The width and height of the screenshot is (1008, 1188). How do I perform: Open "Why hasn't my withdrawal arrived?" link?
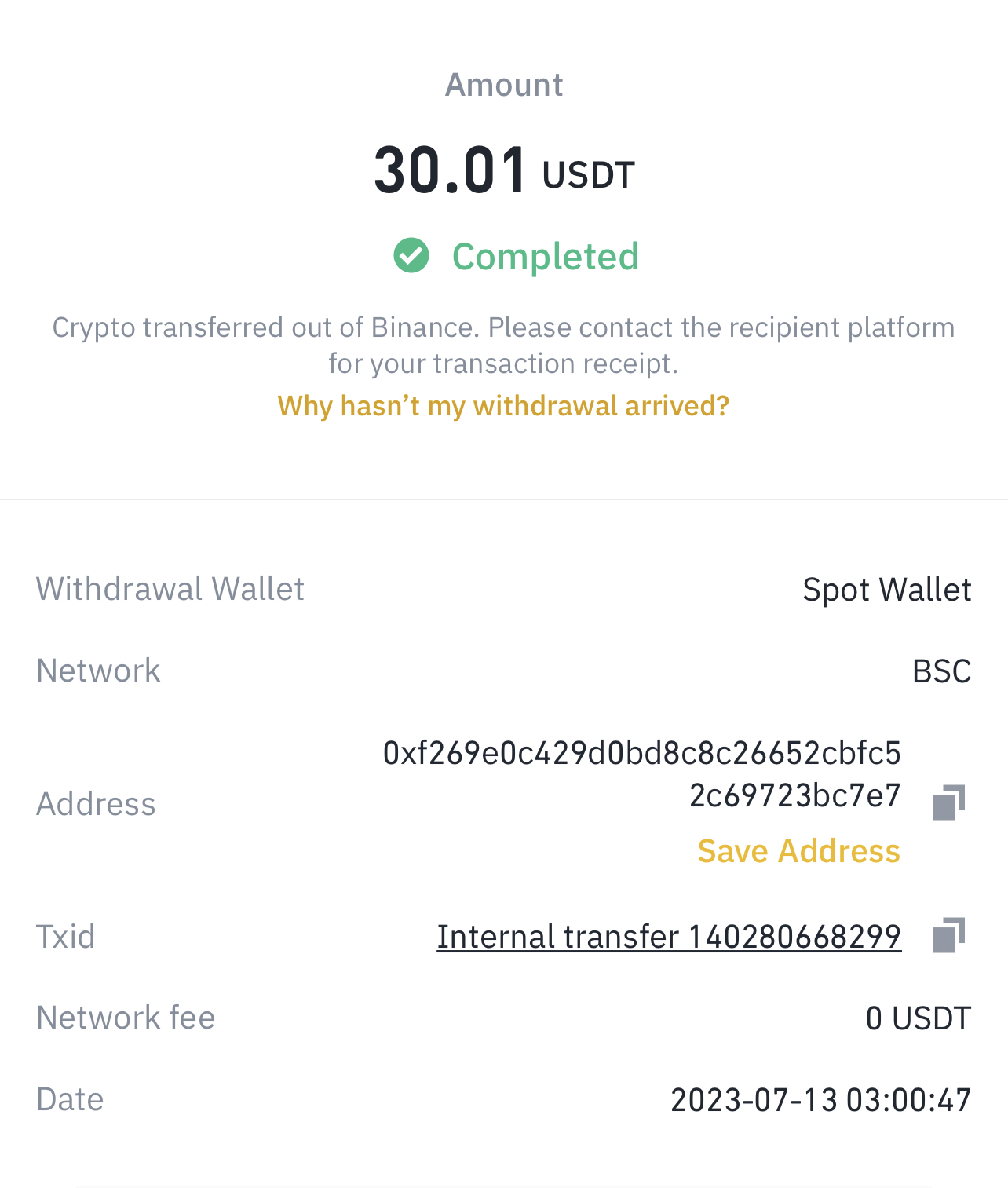(x=503, y=406)
